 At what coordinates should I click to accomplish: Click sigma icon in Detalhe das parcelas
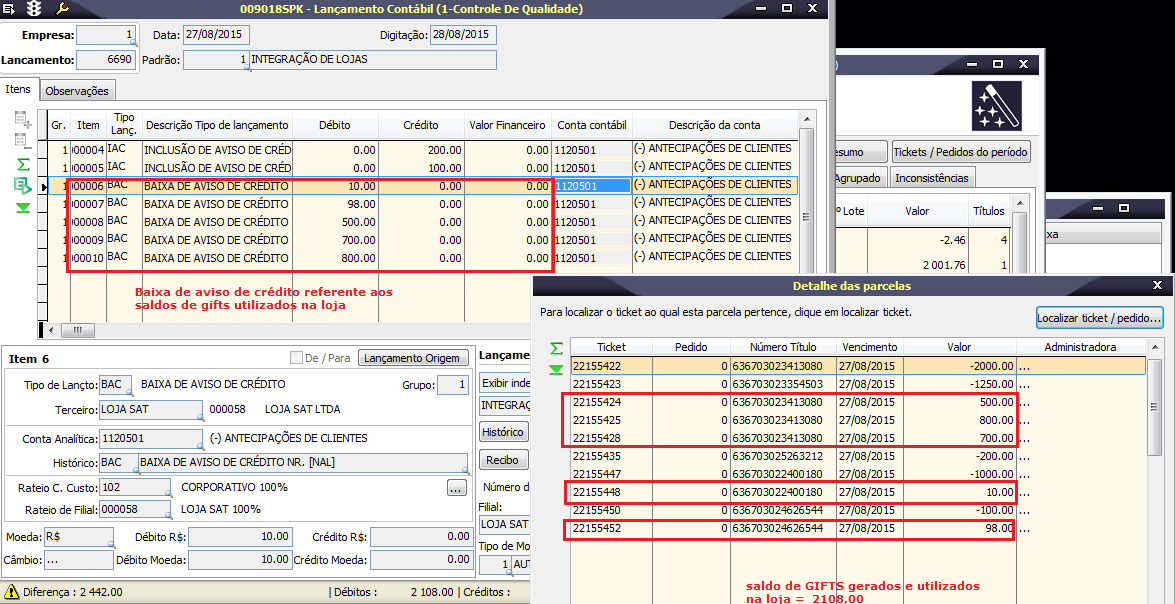(x=555, y=348)
